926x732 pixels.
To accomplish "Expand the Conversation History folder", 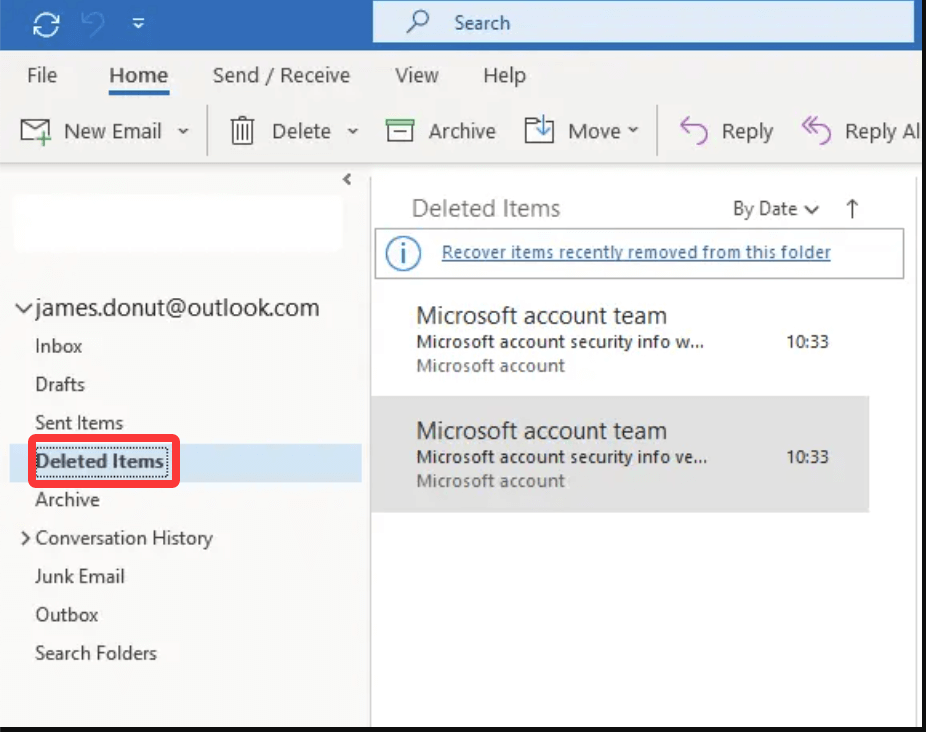I will (x=25, y=538).
